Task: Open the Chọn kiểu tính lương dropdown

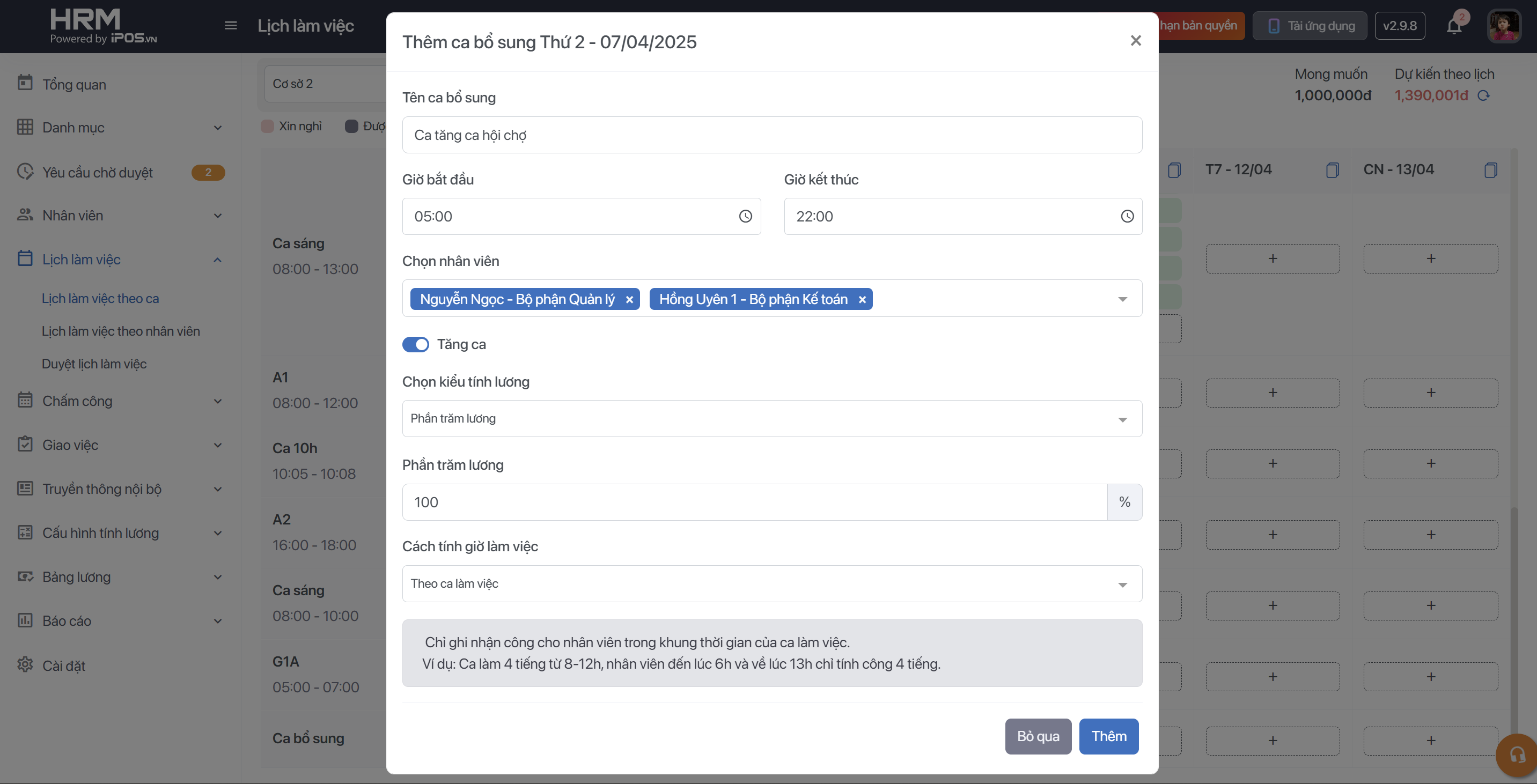Action: click(x=771, y=418)
